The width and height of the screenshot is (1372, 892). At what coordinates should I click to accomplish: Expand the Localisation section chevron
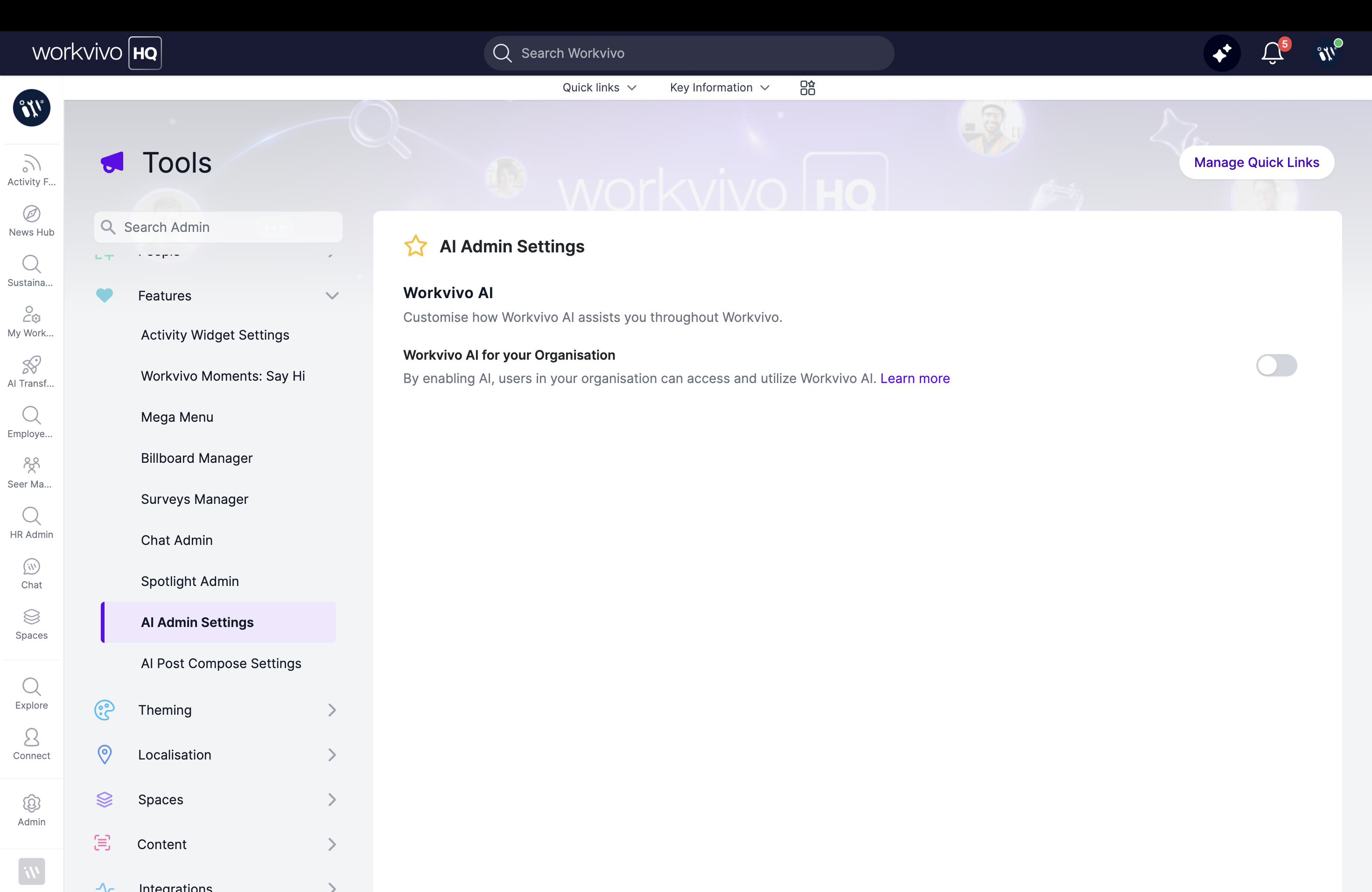tap(332, 755)
